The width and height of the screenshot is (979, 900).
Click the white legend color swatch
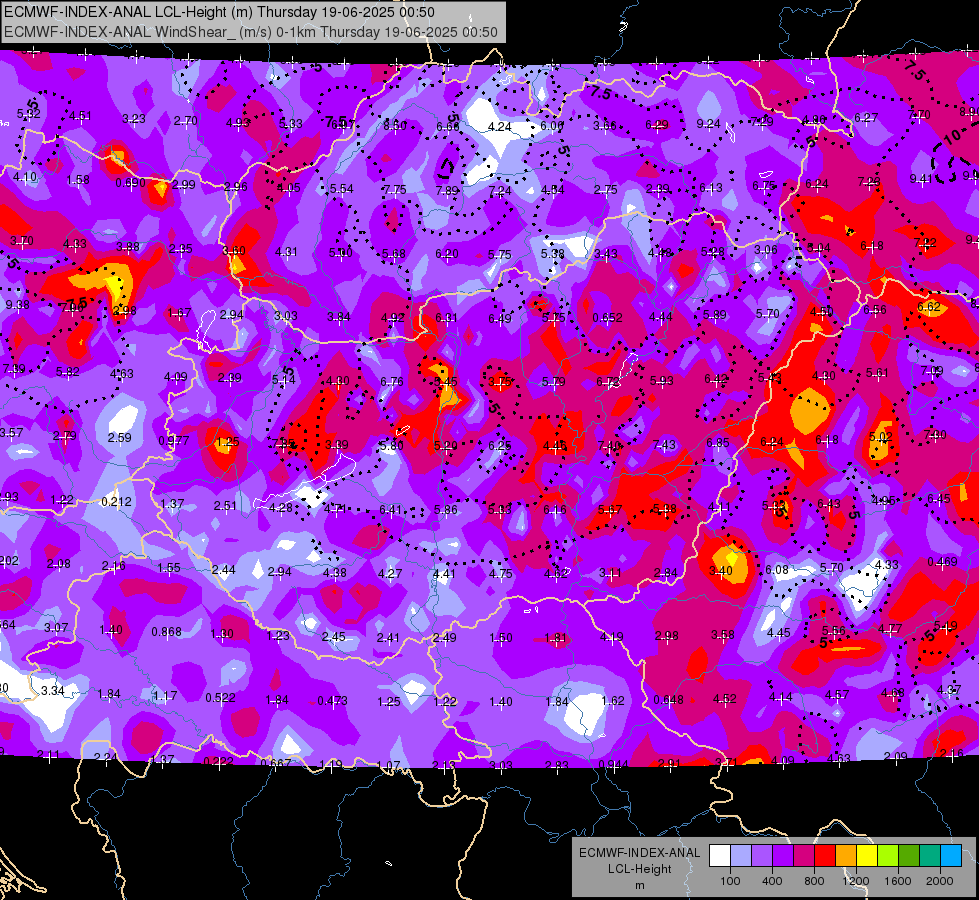(720, 856)
